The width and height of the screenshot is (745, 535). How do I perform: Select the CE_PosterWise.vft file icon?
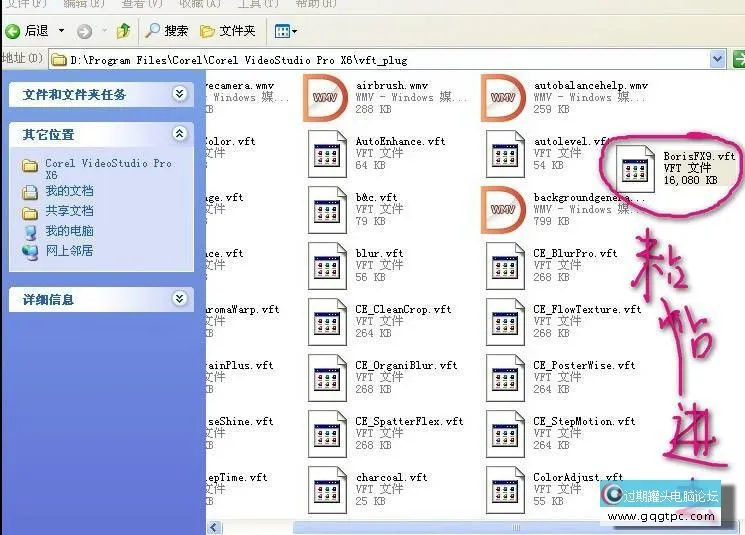[x=505, y=378]
